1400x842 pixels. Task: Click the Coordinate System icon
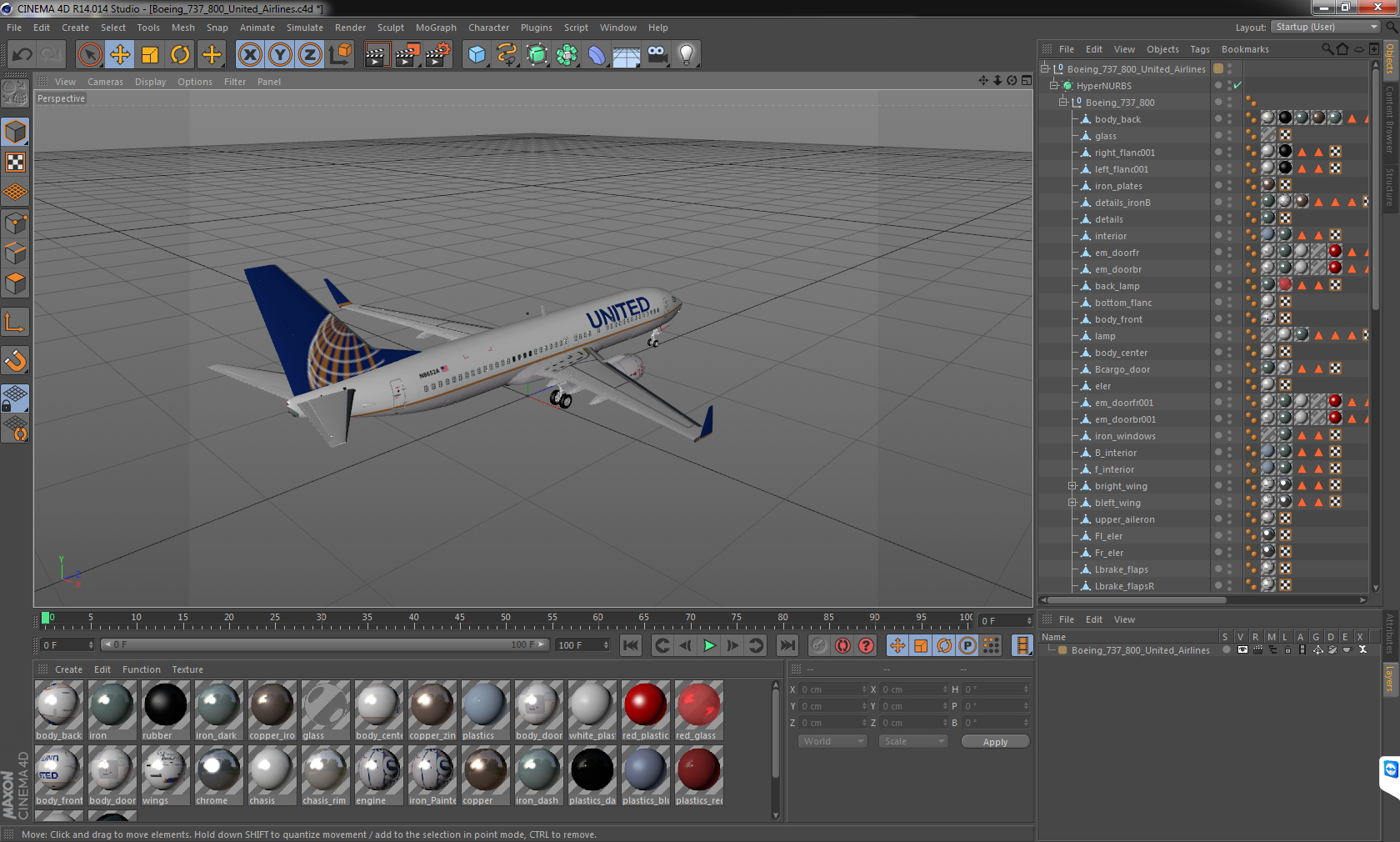340,55
